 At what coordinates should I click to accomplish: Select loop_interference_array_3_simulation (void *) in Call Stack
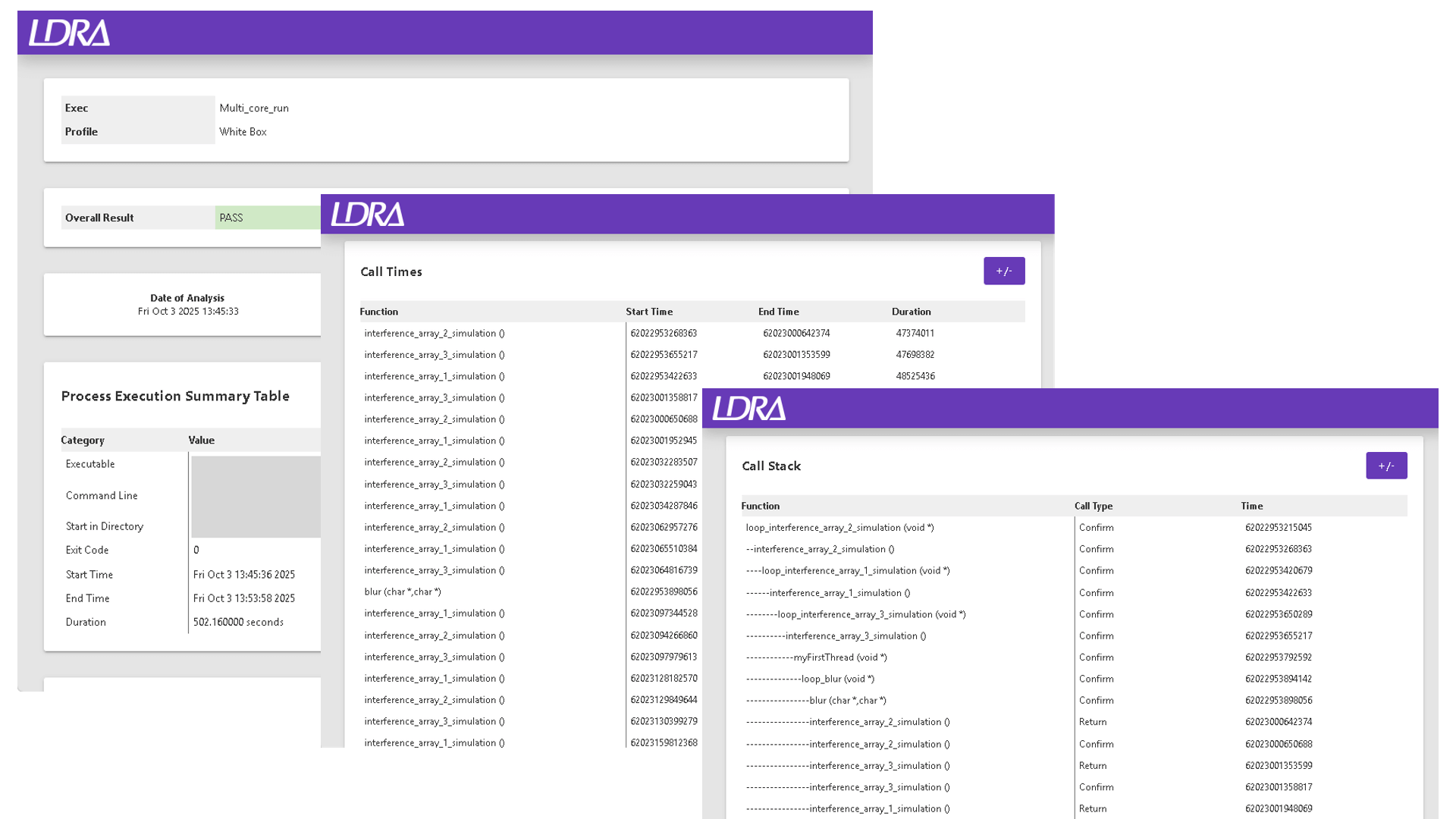tap(856, 614)
